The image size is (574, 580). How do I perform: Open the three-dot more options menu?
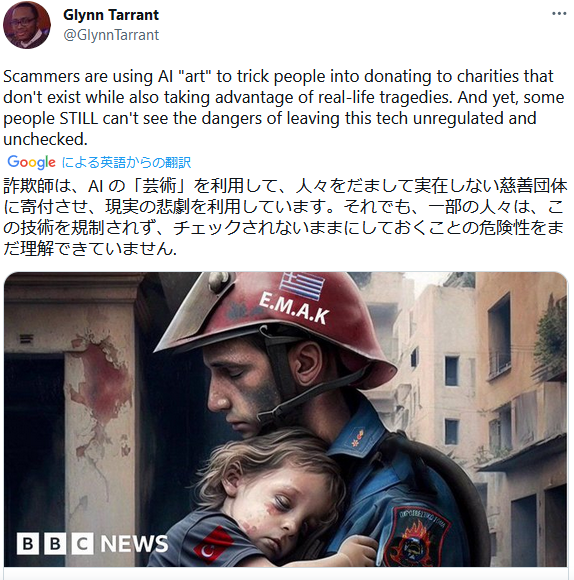(x=559, y=14)
